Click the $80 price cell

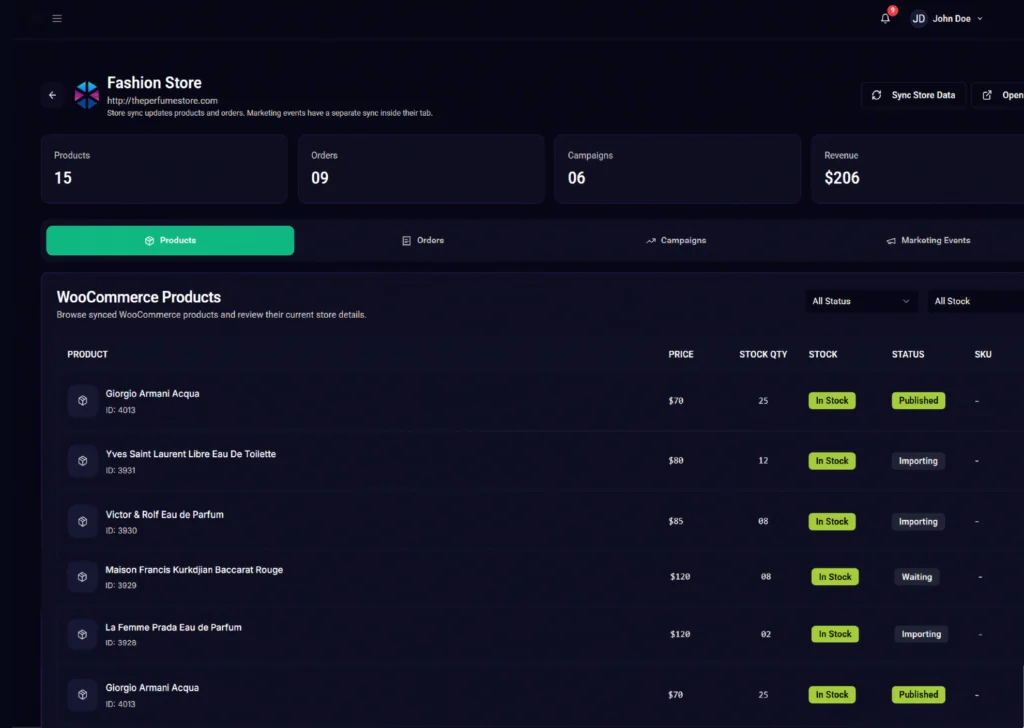click(676, 460)
